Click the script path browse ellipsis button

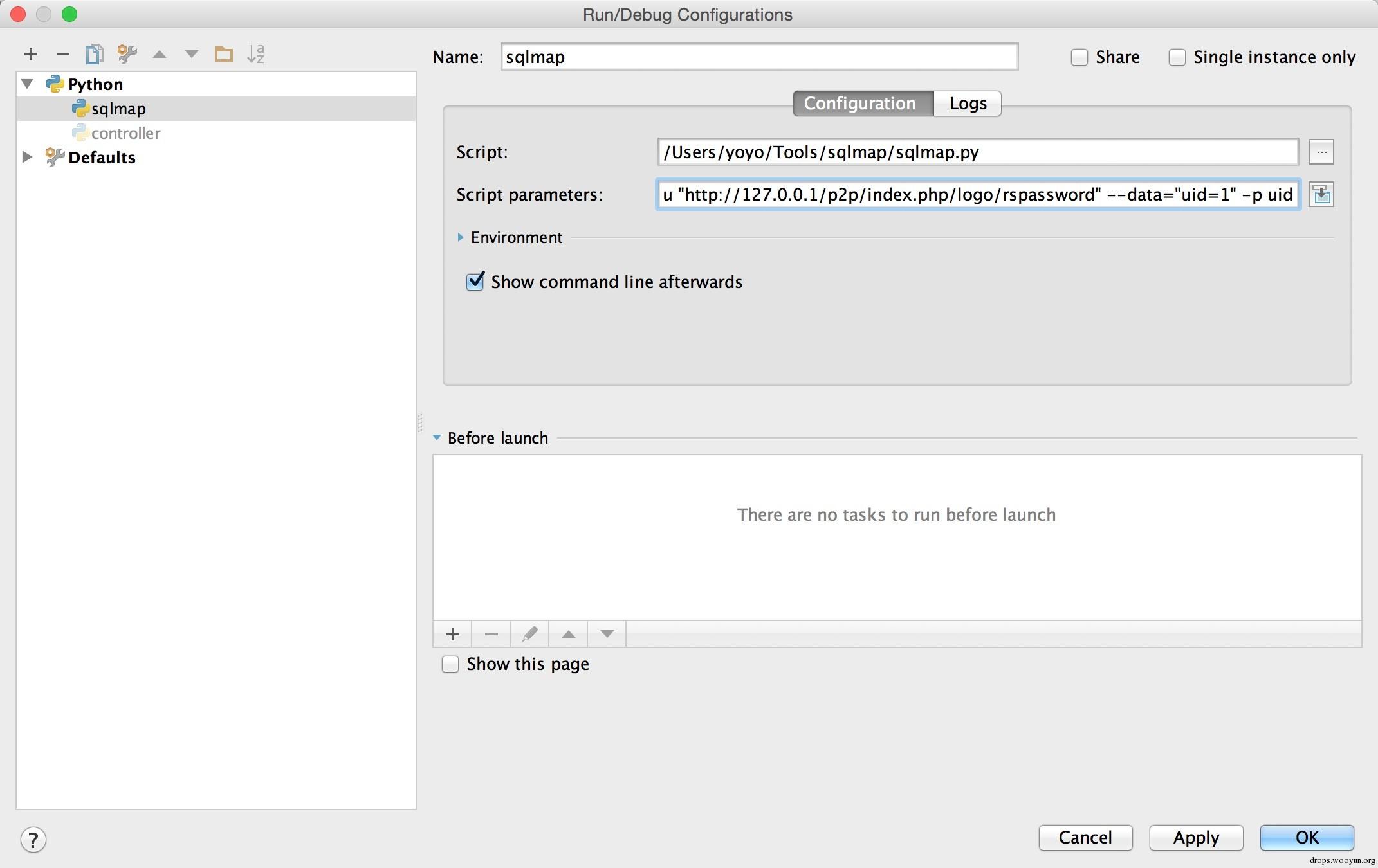(x=1321, y=152)
